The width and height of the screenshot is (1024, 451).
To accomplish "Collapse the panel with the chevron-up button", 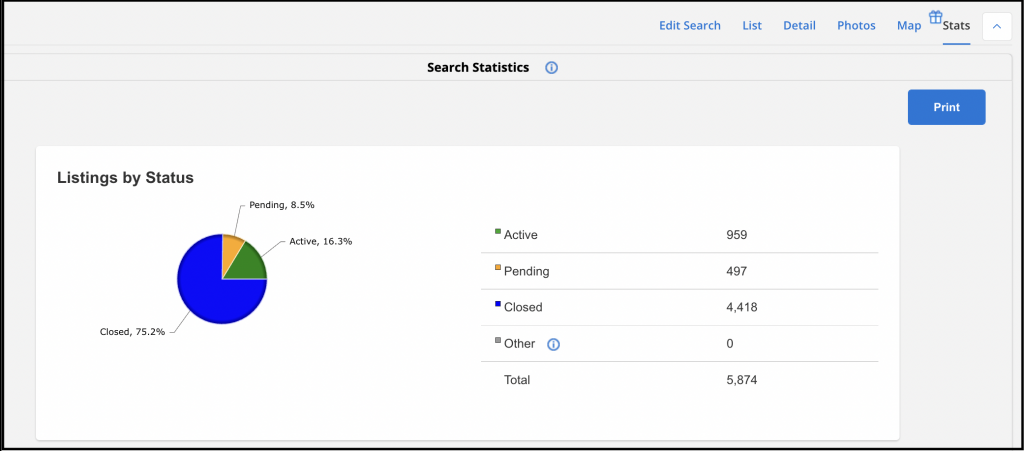I will click(x=996, y=26).
